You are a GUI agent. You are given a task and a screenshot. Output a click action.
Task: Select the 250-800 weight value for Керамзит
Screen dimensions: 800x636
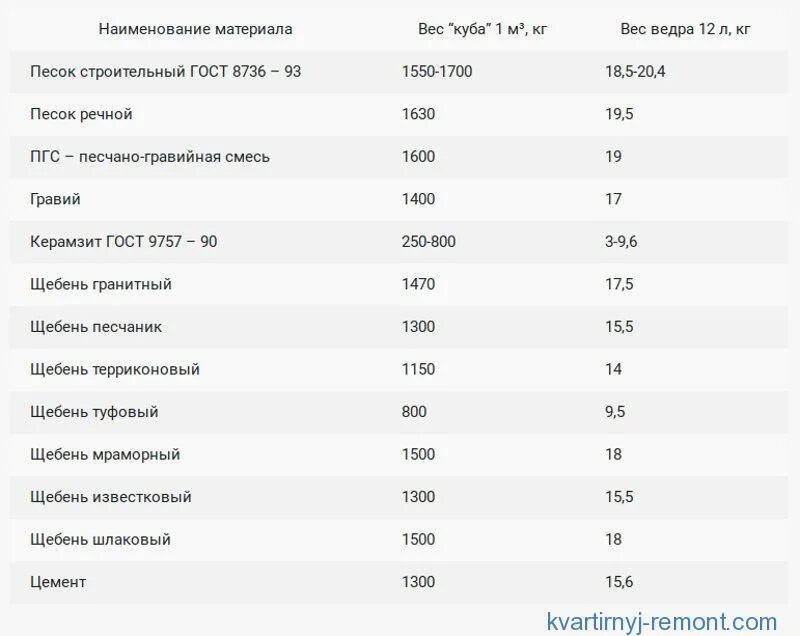[429, 241]
